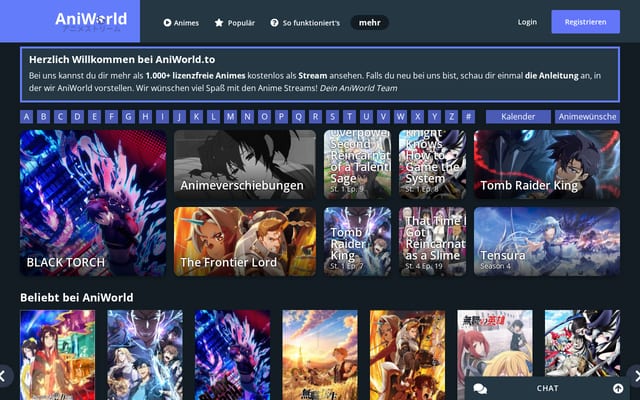Viewport: 640px width, 400px height.
Task: Filter animes by letter B
Action: point(44,117)
